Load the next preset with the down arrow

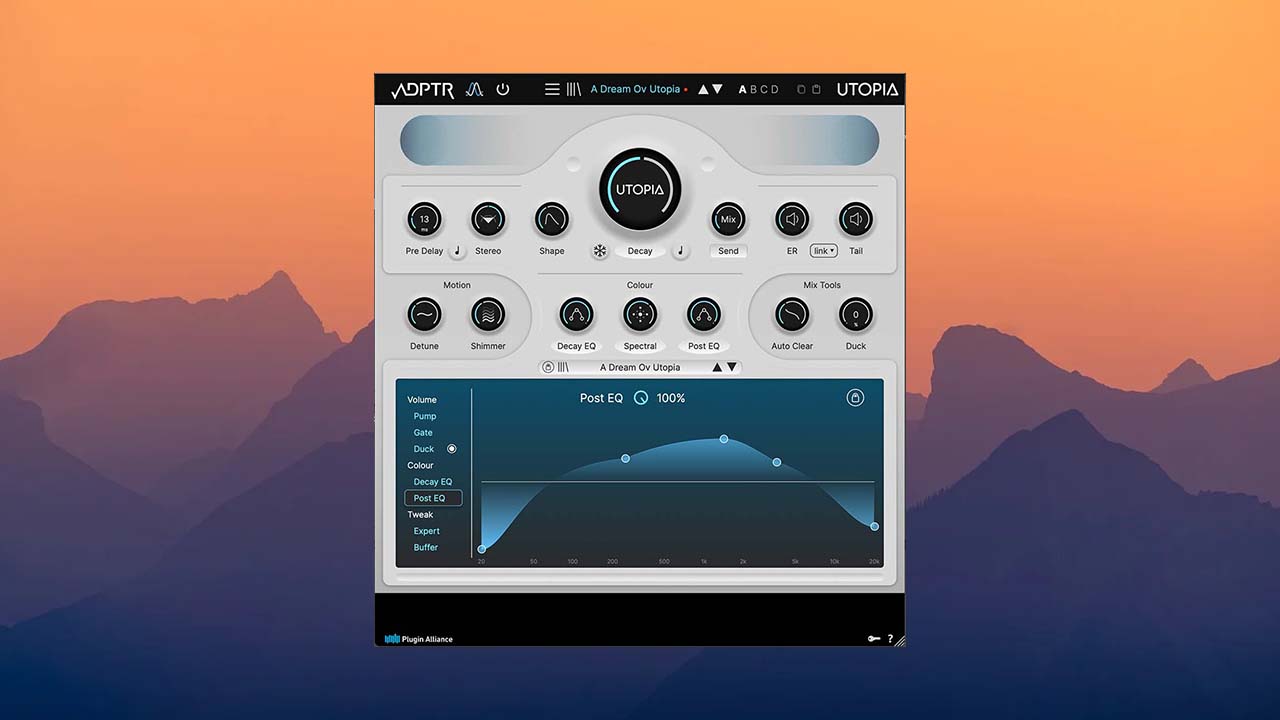tap(717, 89)
